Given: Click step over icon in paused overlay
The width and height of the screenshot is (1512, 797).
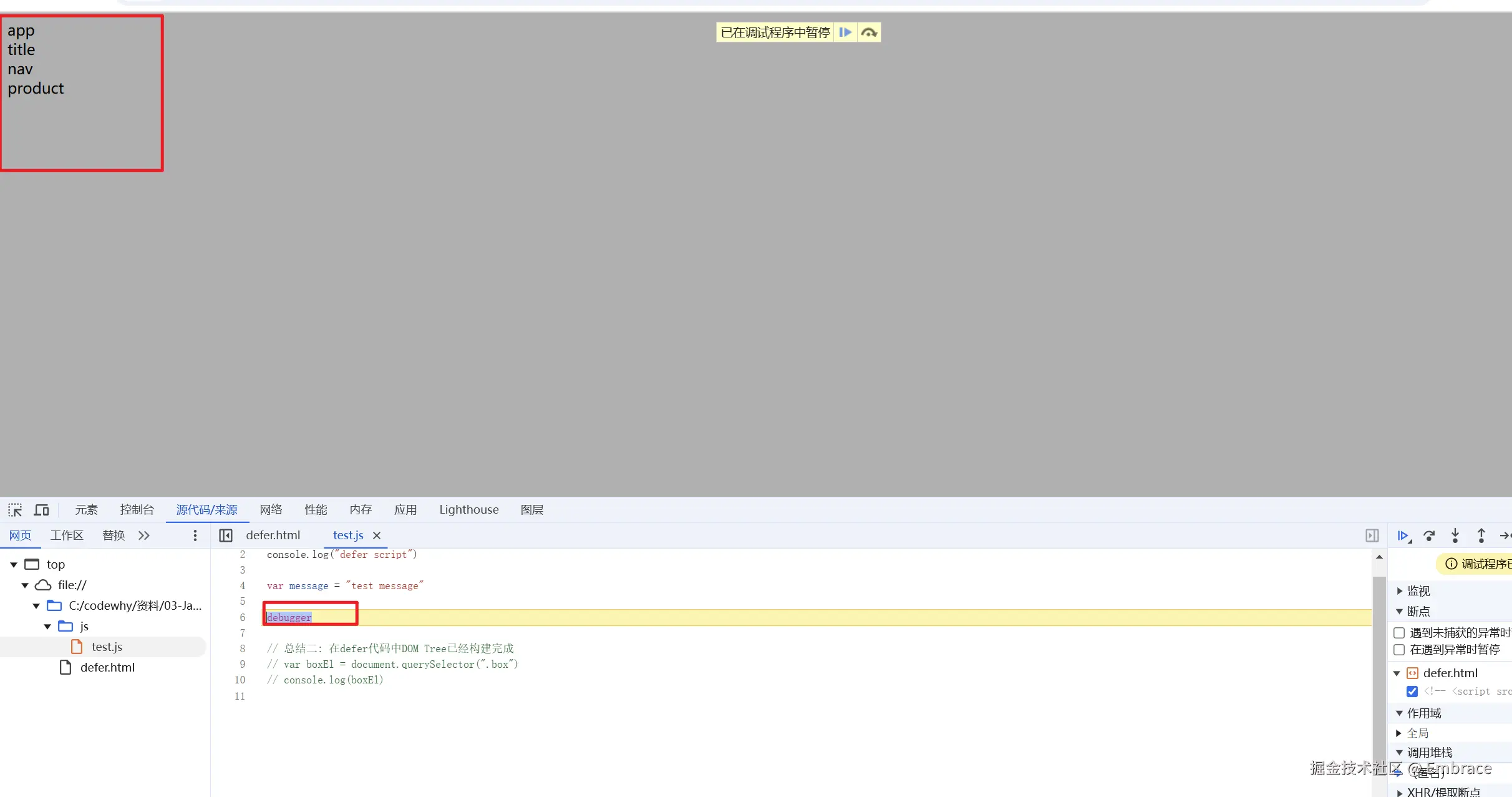Looking at the screenshot, I should pyautogui.click(x=869, y=32).
